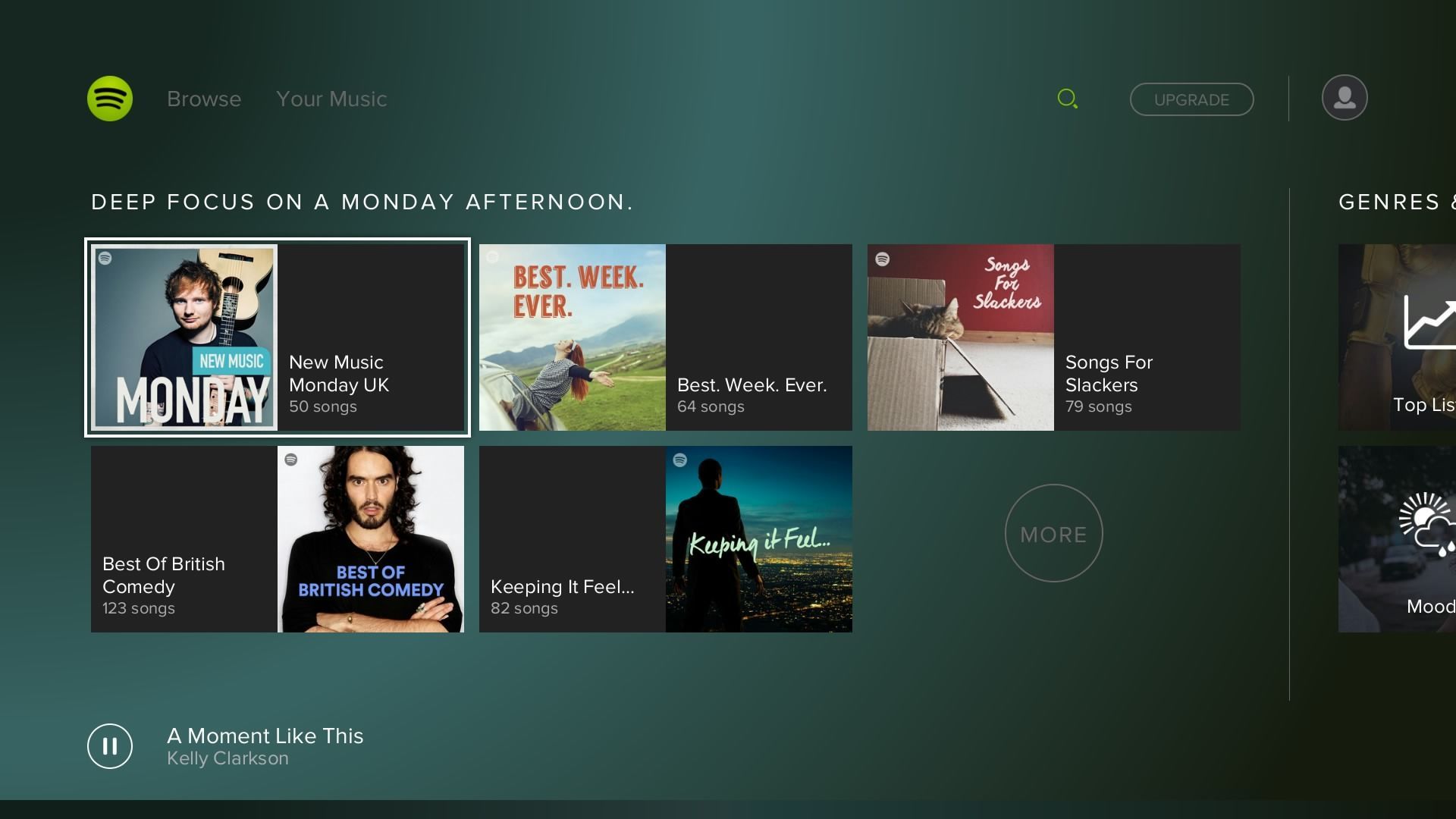Screen dimensions: 1456x819
Task: Click the Songs For Slackers title text
Action: [1109, 374]
